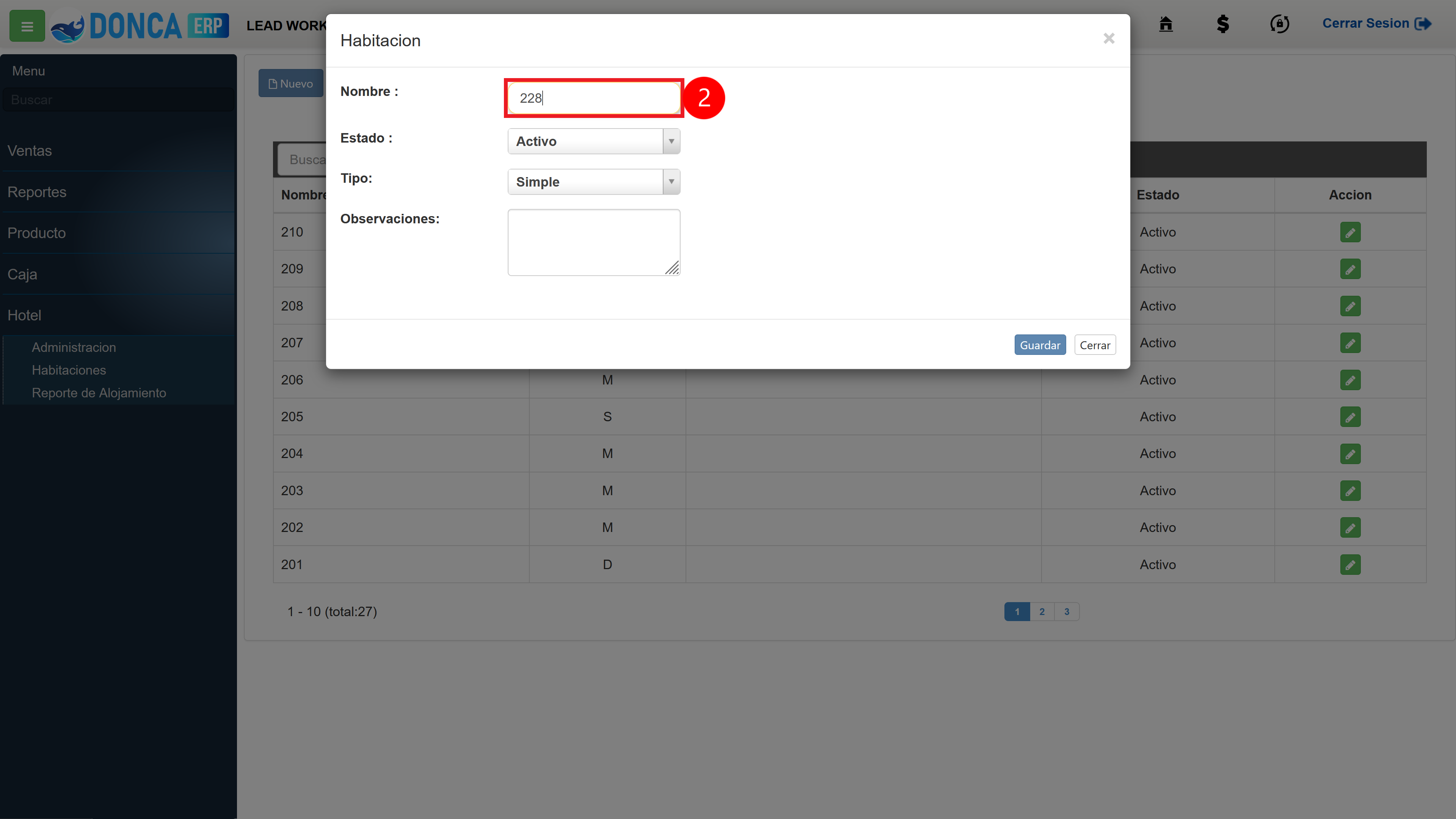
Task: Edit room 204 with pencil icon
Action: (1350, 454)
